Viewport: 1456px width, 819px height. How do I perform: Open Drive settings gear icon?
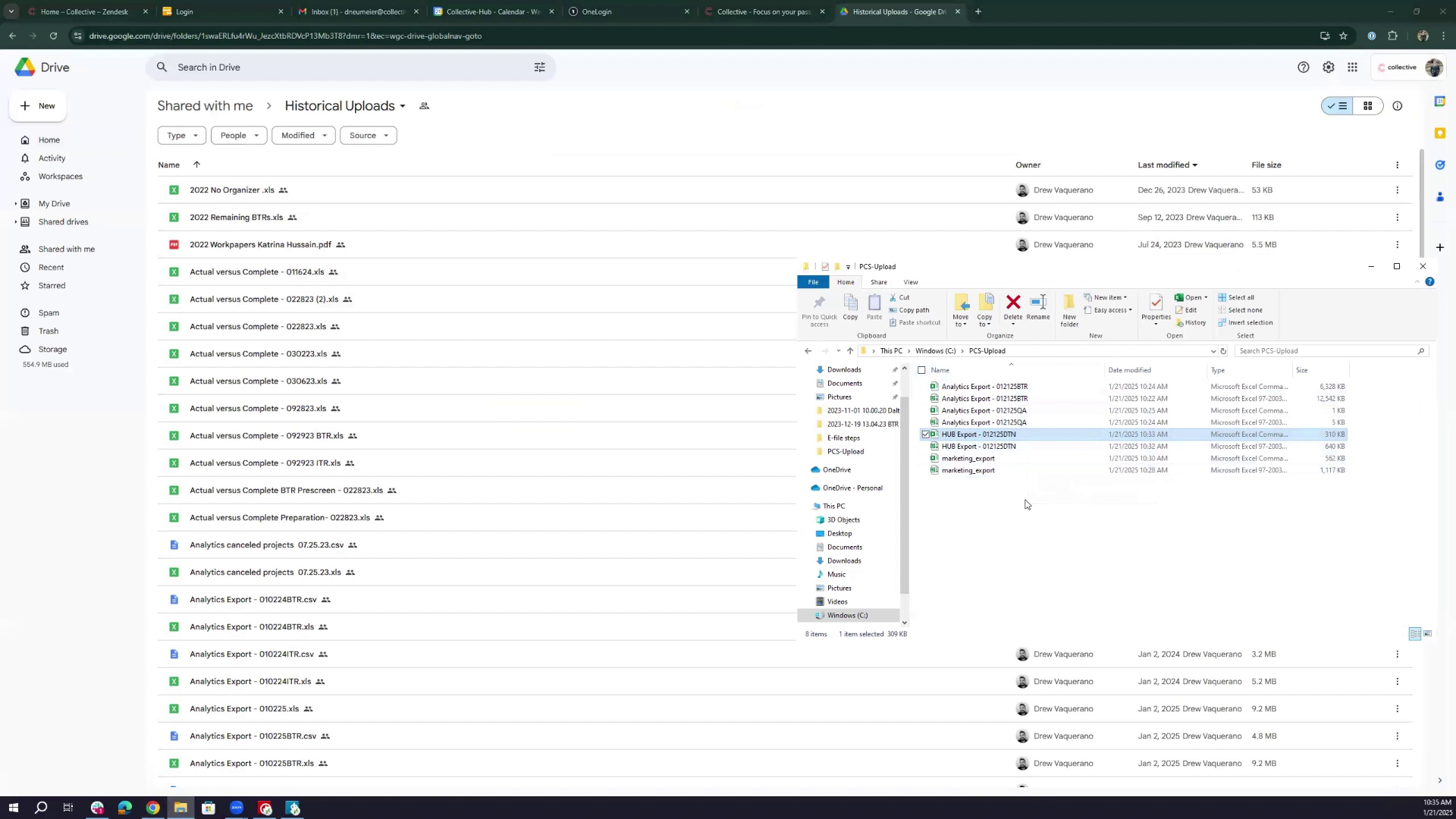click(x=1328, y=67)
